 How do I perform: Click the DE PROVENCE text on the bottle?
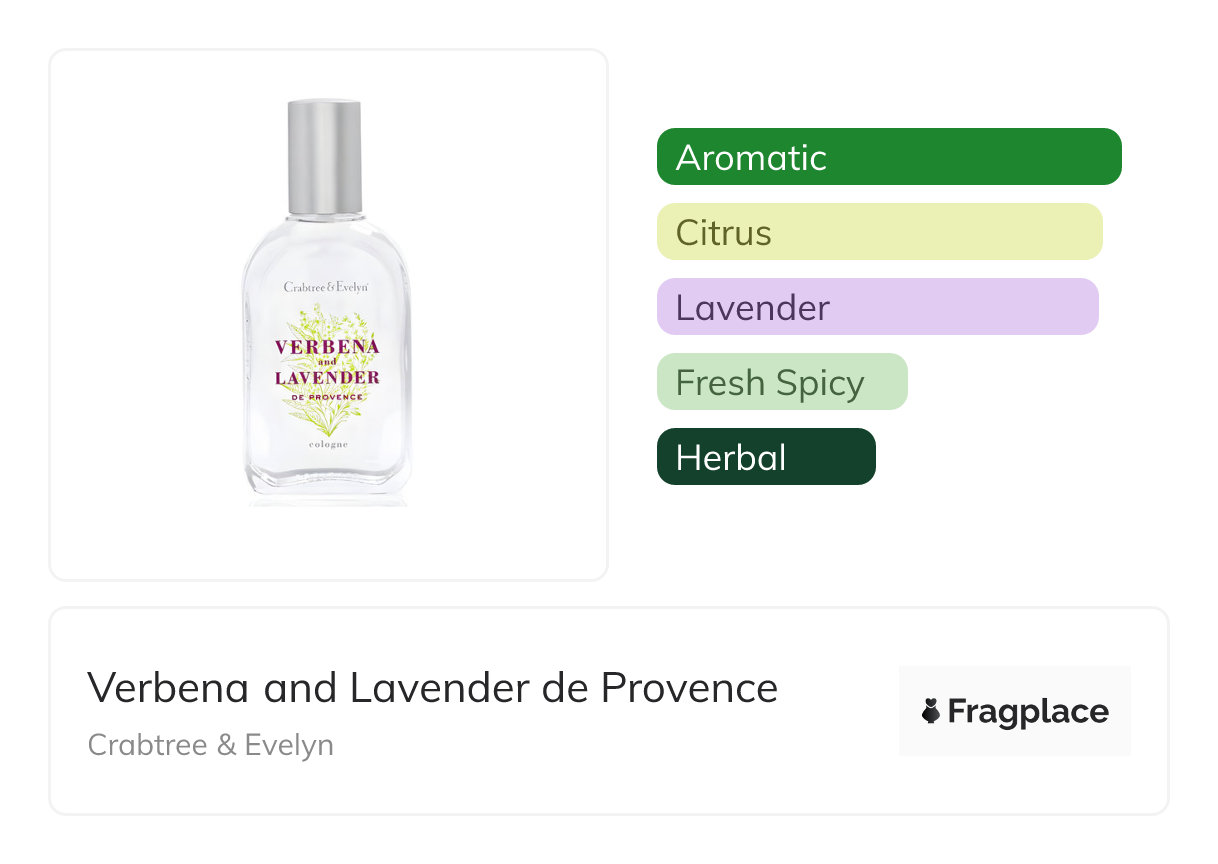click(x=327, y=397)
